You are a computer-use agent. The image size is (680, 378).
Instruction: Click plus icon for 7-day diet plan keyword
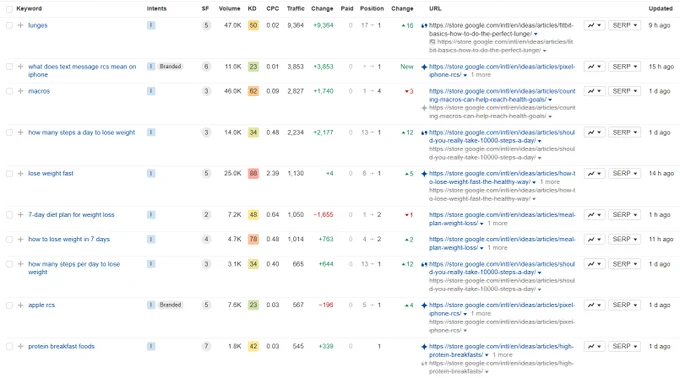20,215
